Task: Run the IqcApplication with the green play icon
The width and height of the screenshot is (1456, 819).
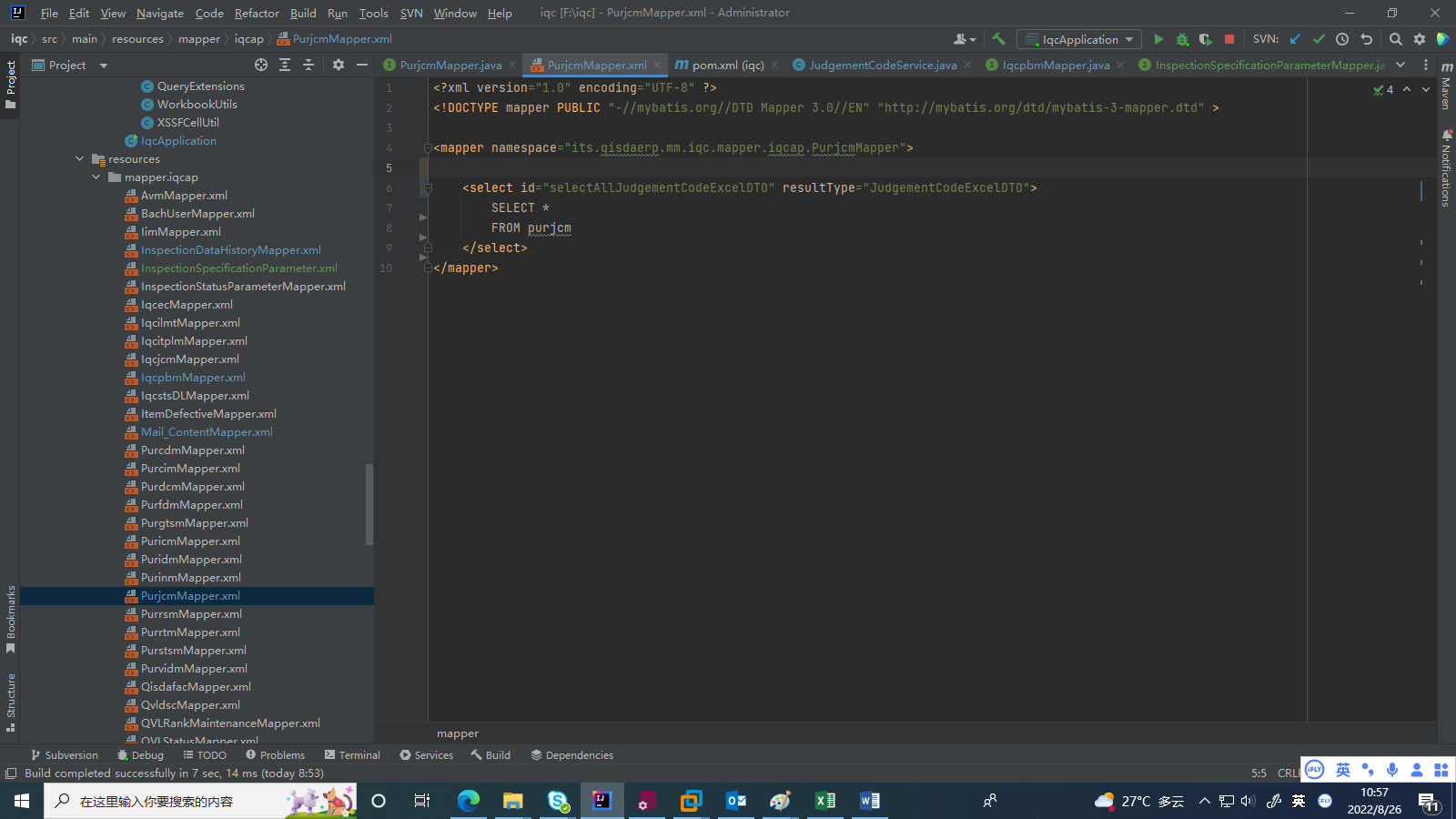Action: point(1159,39)
